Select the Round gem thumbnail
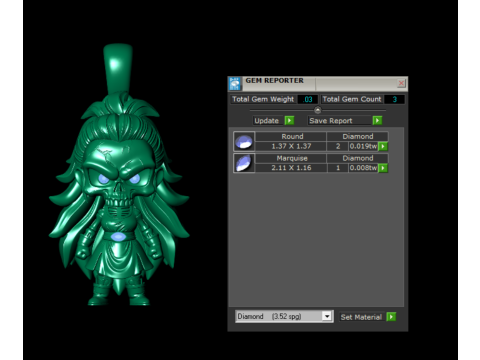Image resolution: width=480 pixels, height=360 pixels. click(244, 141)
